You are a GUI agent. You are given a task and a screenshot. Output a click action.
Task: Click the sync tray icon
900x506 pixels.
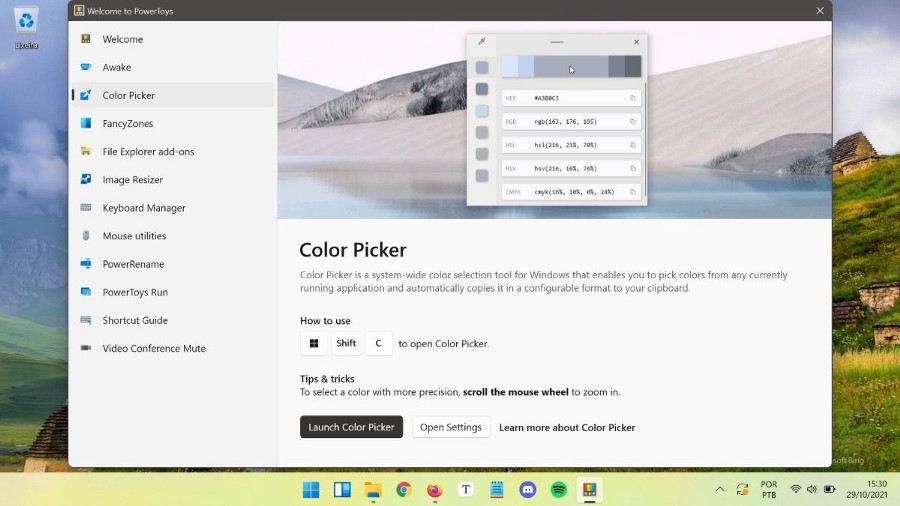(x=742, y=489)
